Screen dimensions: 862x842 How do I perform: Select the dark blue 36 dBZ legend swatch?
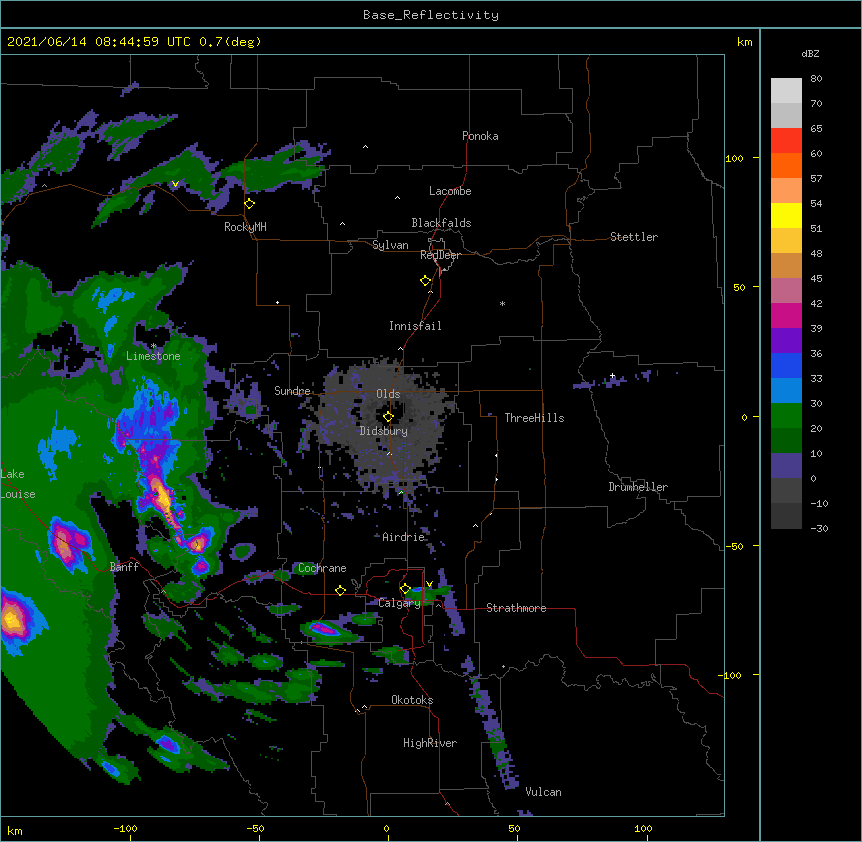click(x=786, y=366)
